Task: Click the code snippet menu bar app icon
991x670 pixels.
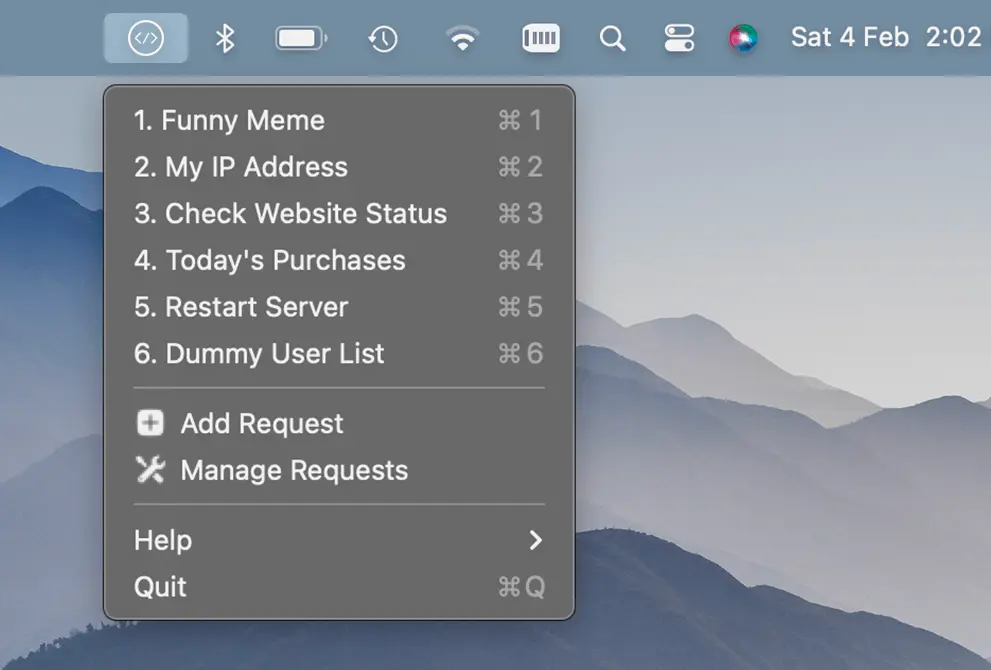Action: (145, 37)
